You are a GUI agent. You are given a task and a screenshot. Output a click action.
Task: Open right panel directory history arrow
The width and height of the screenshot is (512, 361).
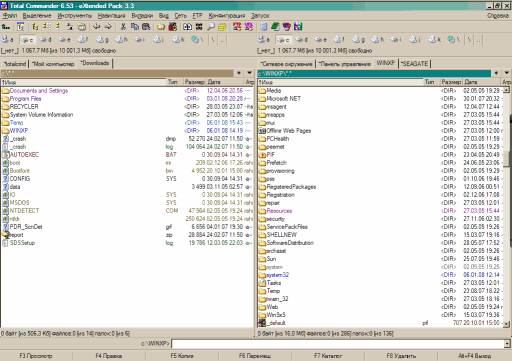pos(507,73)
